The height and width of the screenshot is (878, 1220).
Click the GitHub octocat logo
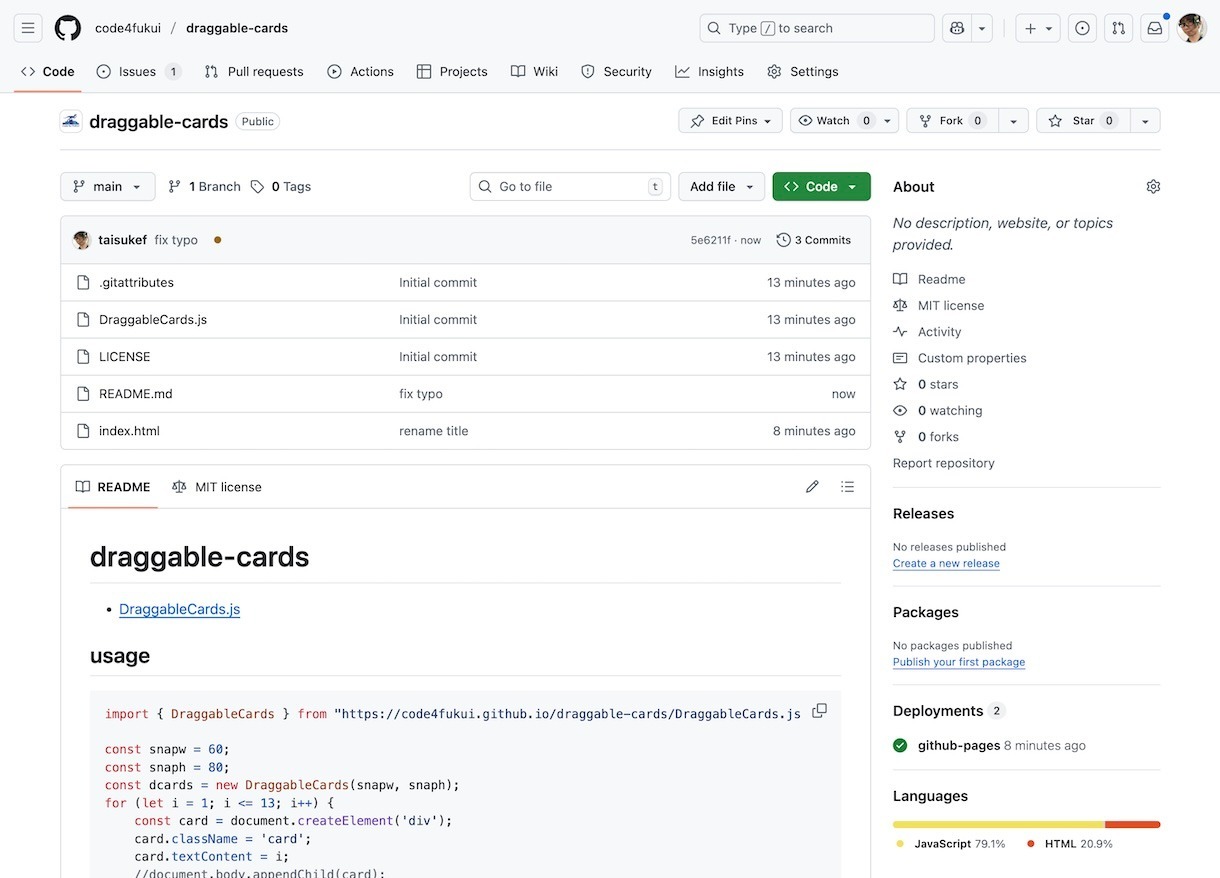(68, 28)
